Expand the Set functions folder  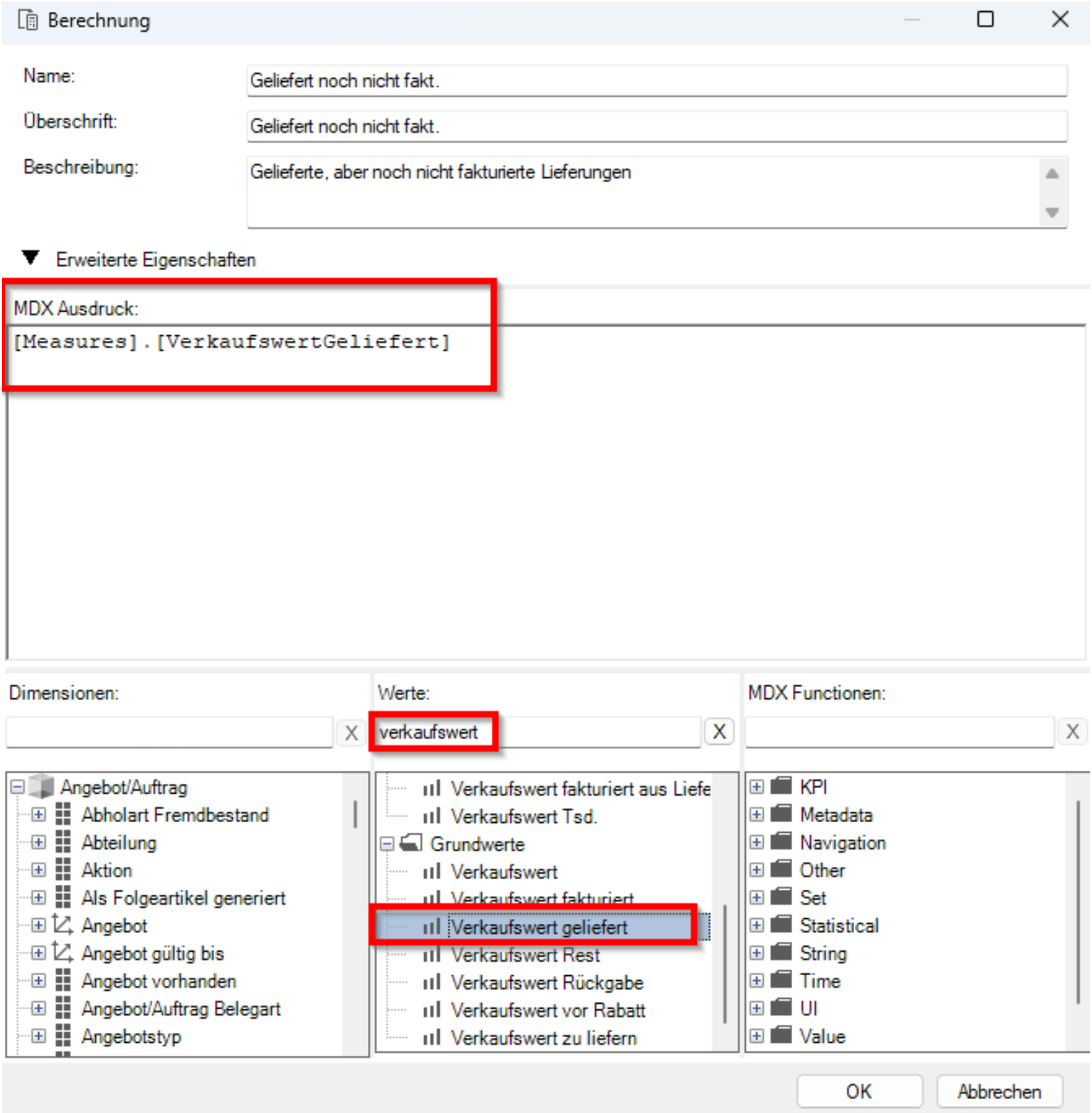(757, 897)
